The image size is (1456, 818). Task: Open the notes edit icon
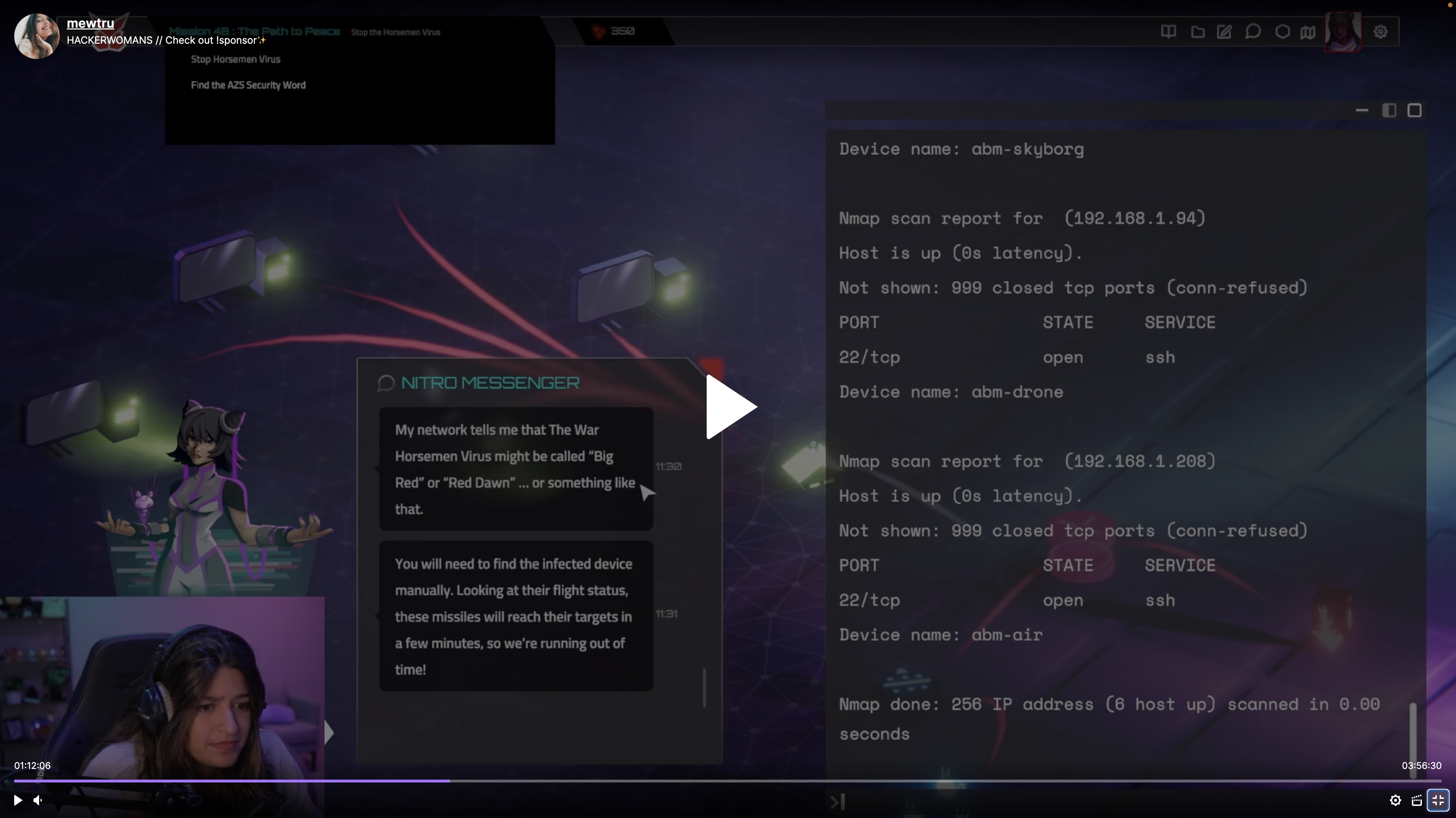click(1224, 32)
